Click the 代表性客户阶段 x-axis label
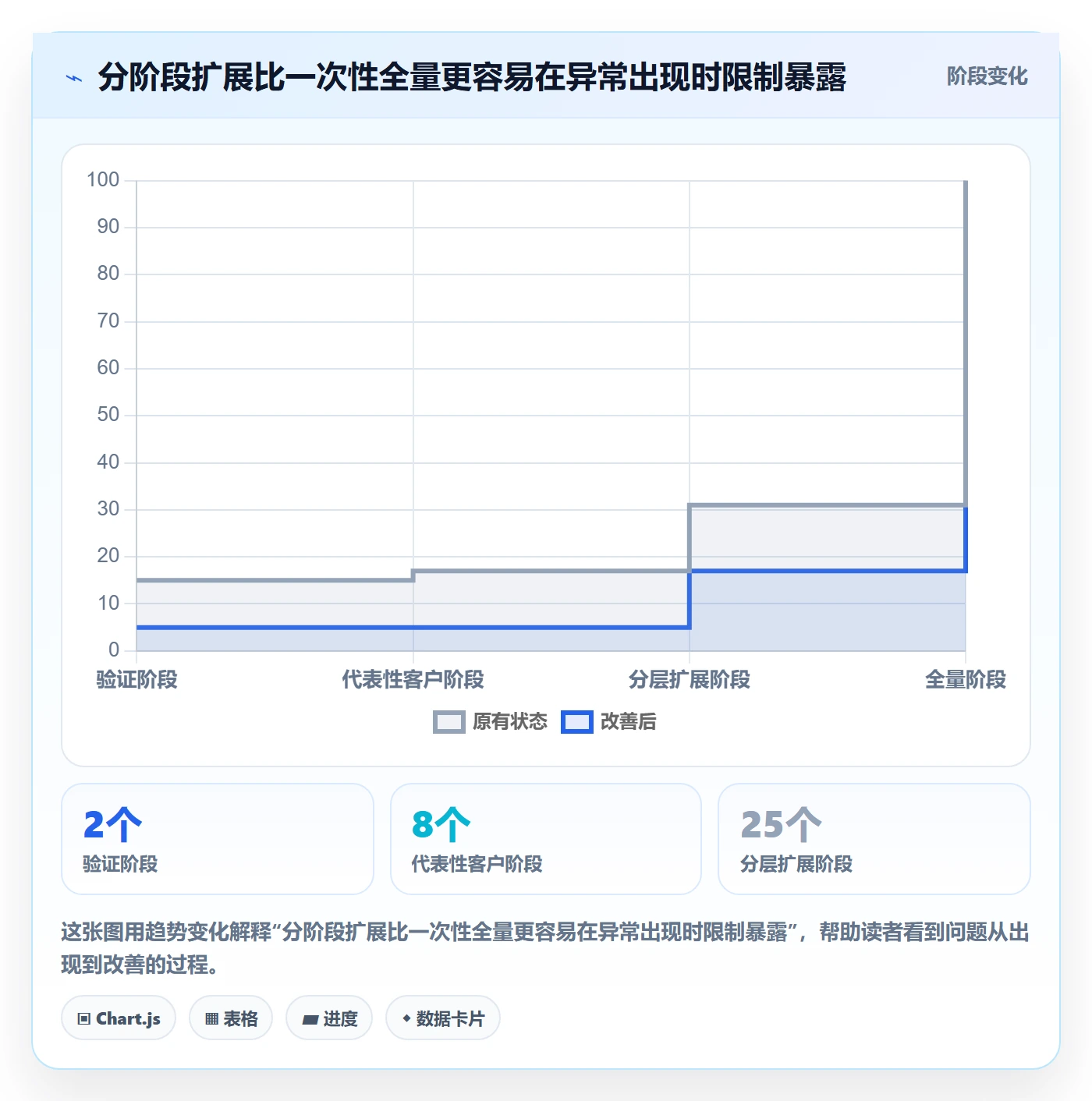 coord(413,680)
